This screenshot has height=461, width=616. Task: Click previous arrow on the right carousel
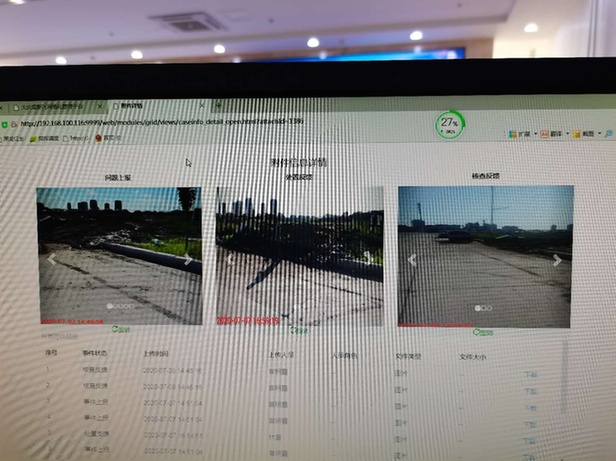point(412,260)
